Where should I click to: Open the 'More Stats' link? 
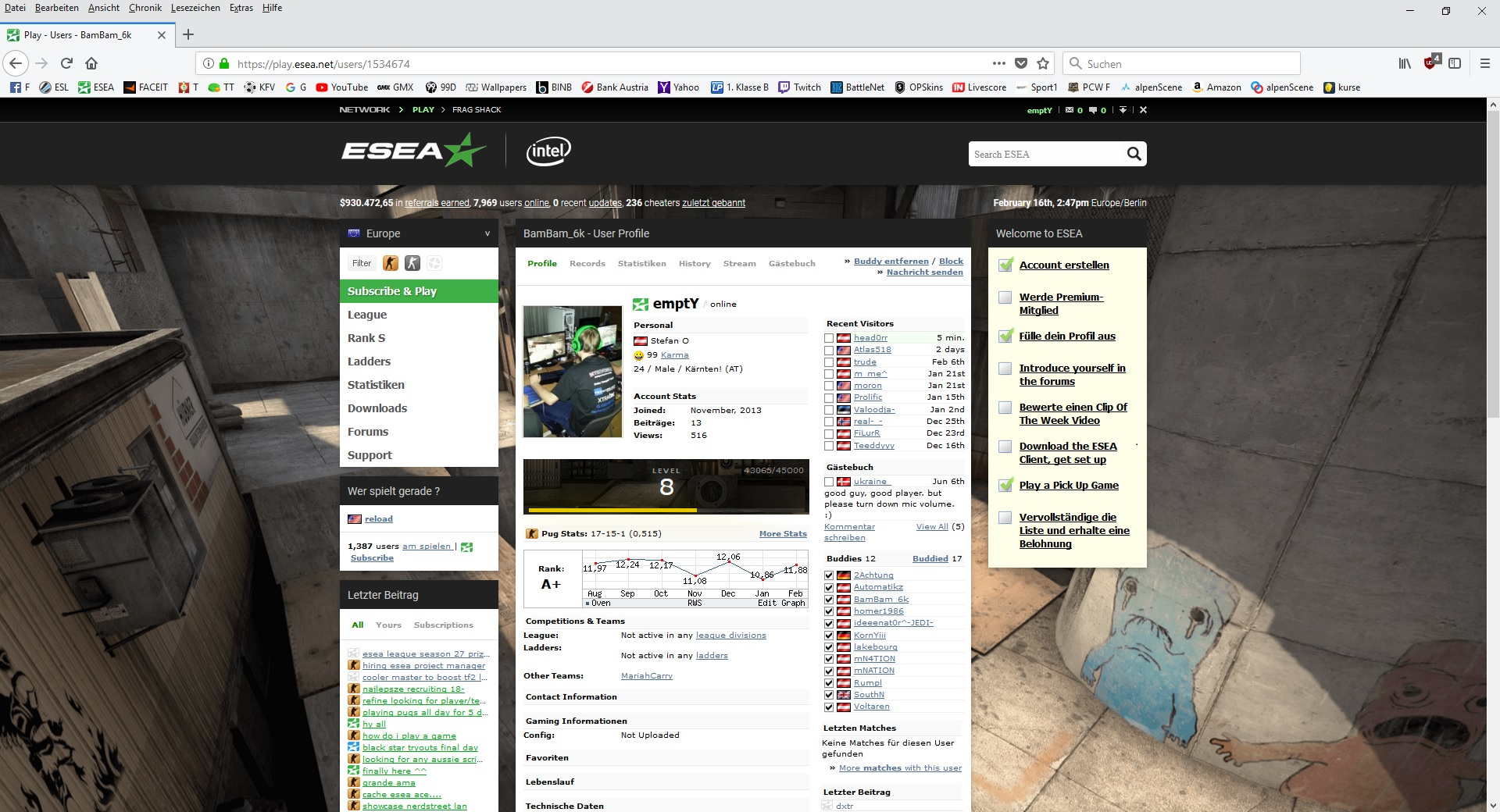[783, 534]
